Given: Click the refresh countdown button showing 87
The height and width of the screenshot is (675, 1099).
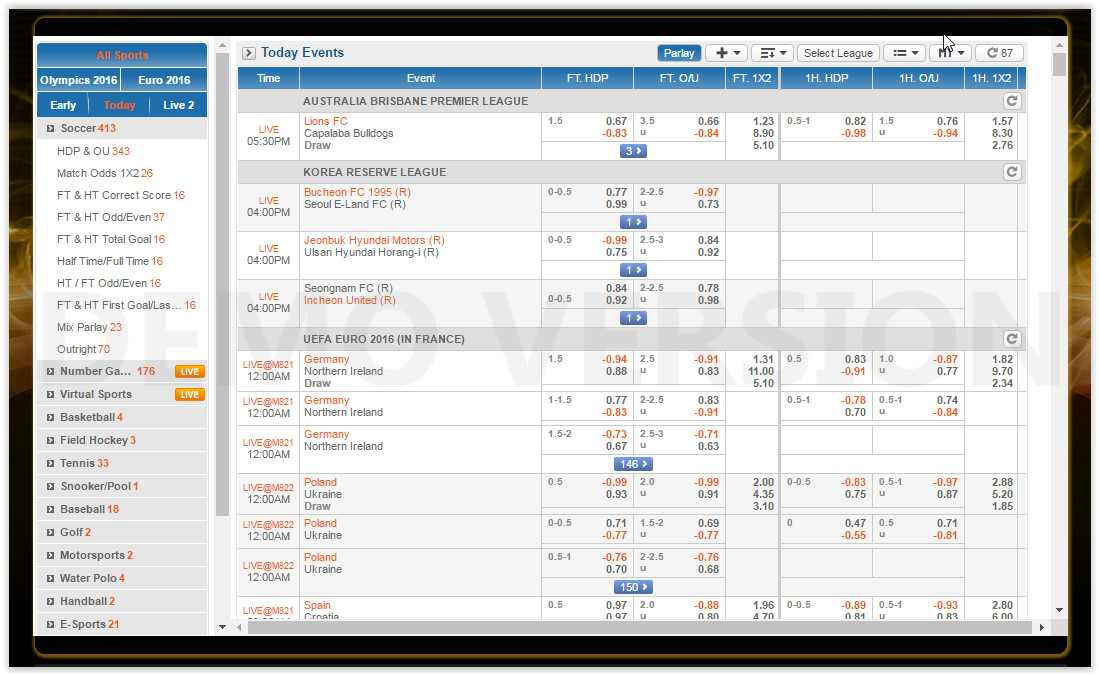Looking at the screenshot, I should coord(999,53).
